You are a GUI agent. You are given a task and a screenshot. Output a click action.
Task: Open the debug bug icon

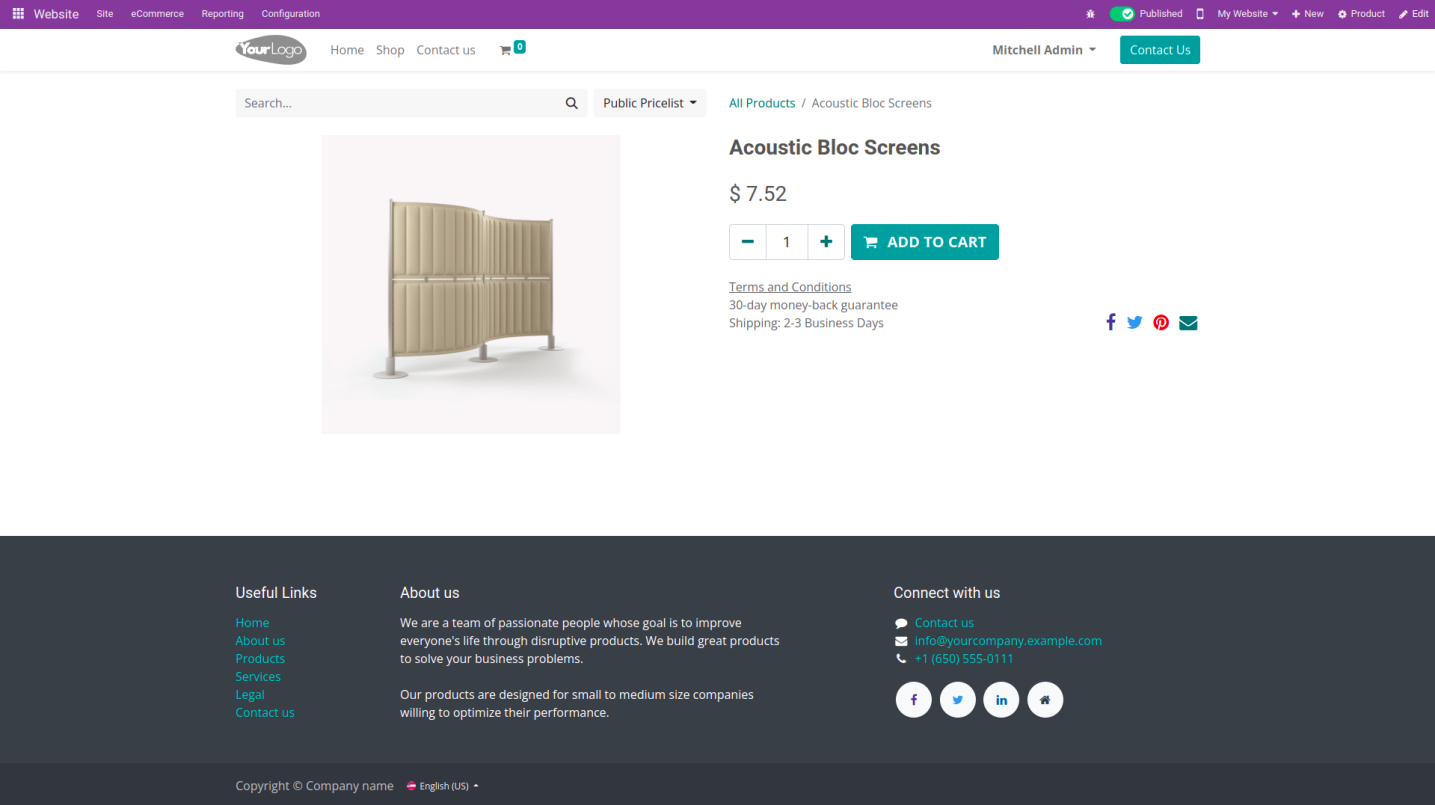(x=1090, y=14)
